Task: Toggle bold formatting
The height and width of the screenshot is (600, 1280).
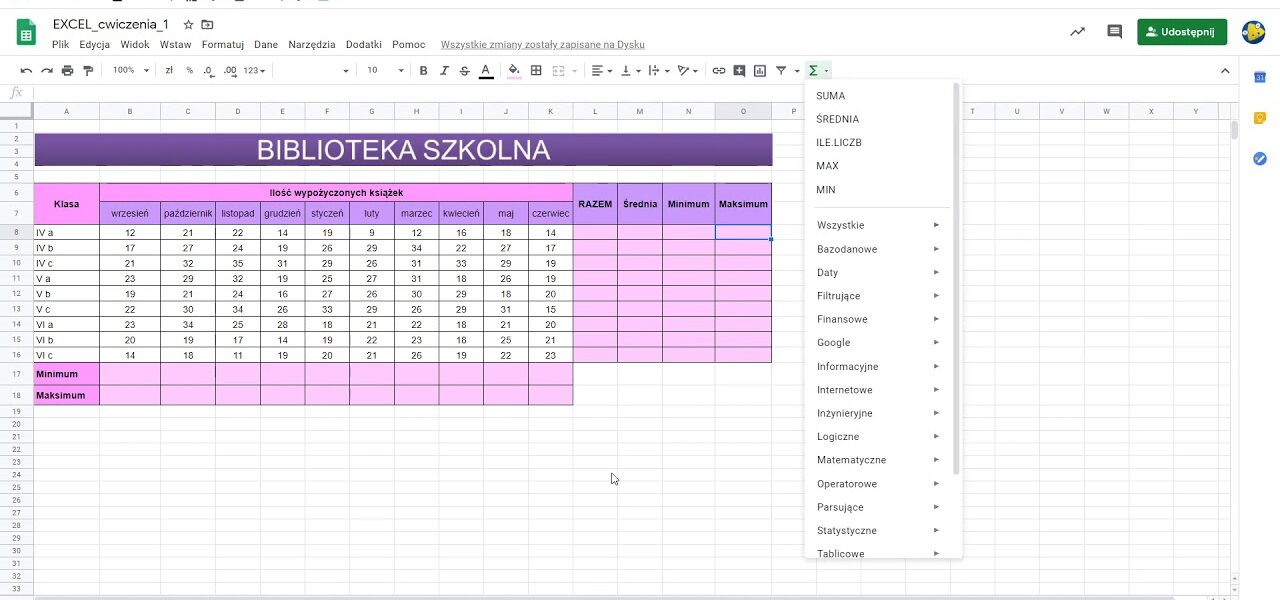Action: 423,70
